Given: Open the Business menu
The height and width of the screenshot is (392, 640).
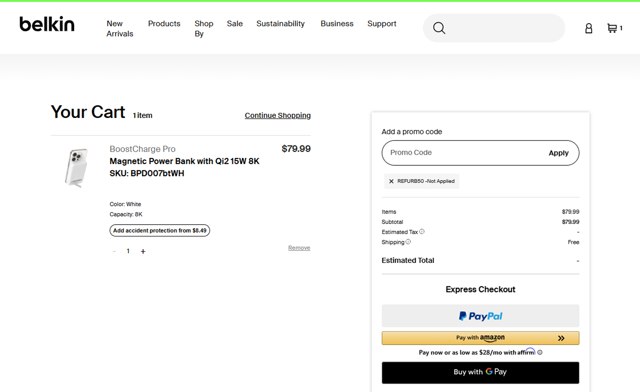Looking at the screenshot, I should 337,24.
